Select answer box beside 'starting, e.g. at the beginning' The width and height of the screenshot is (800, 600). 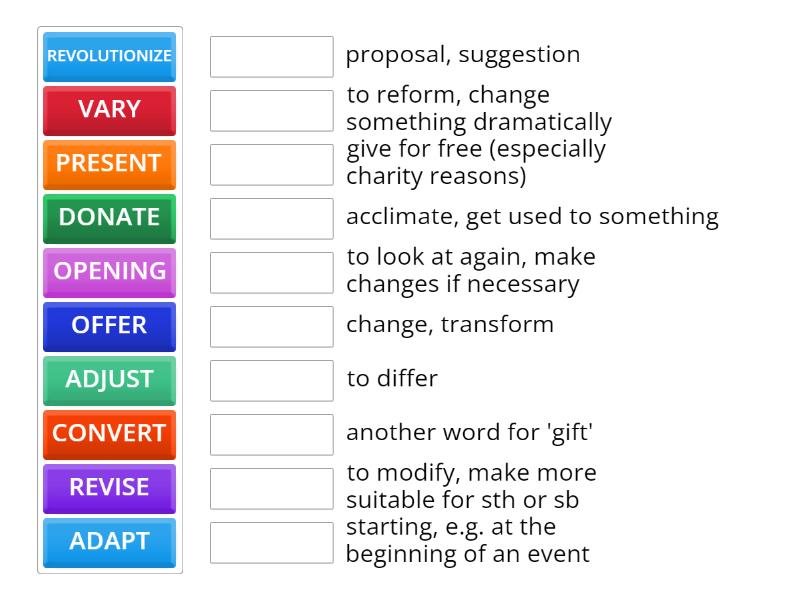coord(271,543)
